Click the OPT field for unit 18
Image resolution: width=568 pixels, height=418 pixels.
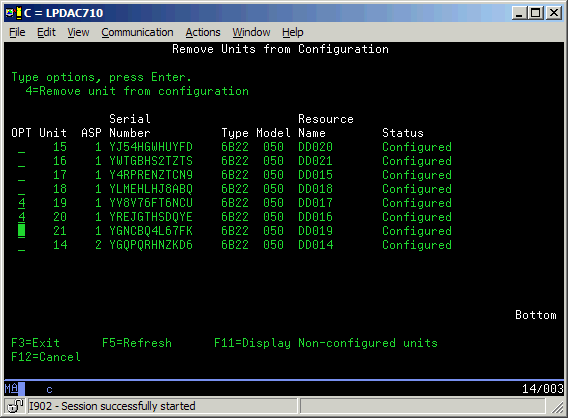coord(21,189)
